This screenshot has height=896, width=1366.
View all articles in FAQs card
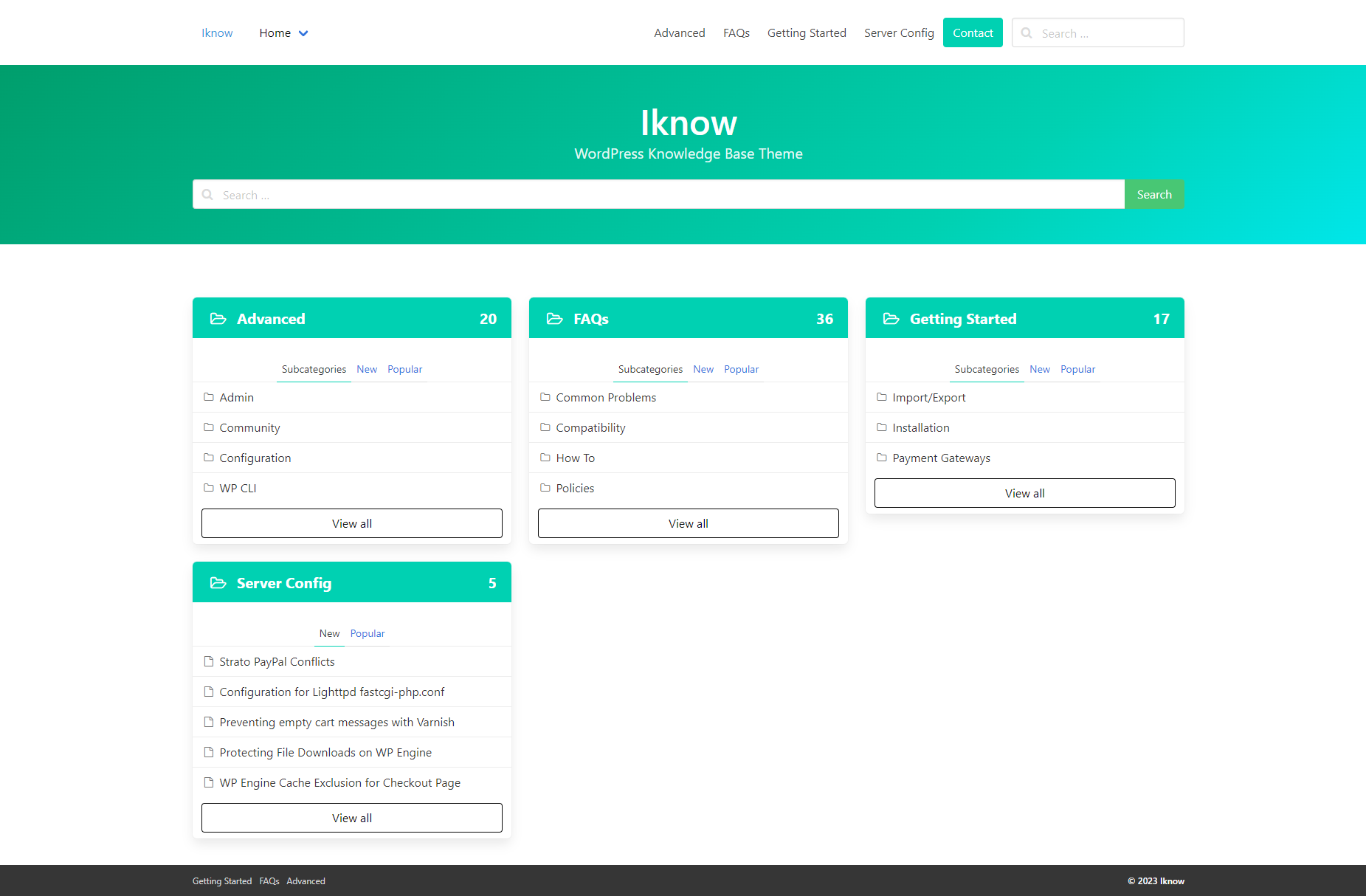click(x=688, y=523)
